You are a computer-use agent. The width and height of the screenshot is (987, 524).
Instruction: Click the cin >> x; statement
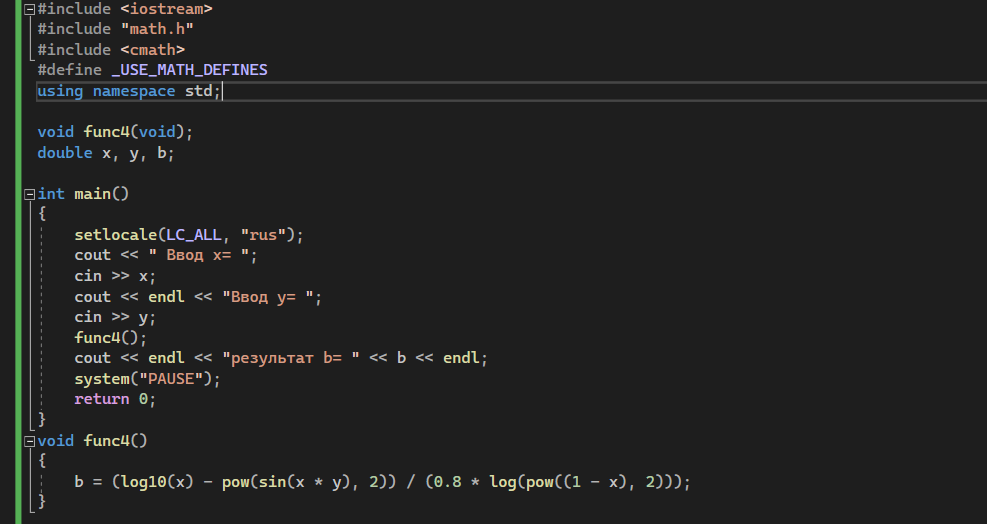(115, 276)
